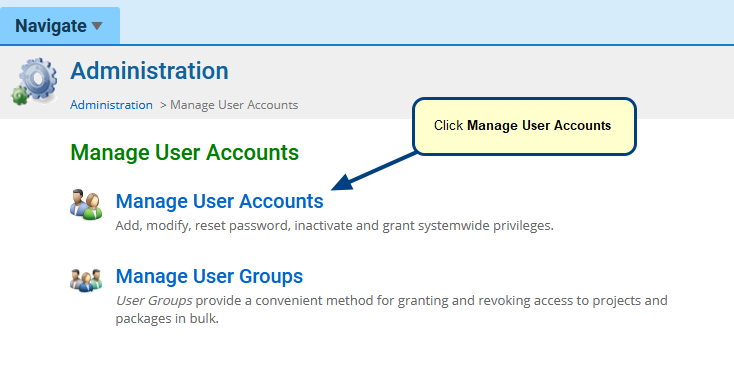Click the two-person Manage User Accounts icon
This screenshot has height=373, width=734.
[86, 204]
